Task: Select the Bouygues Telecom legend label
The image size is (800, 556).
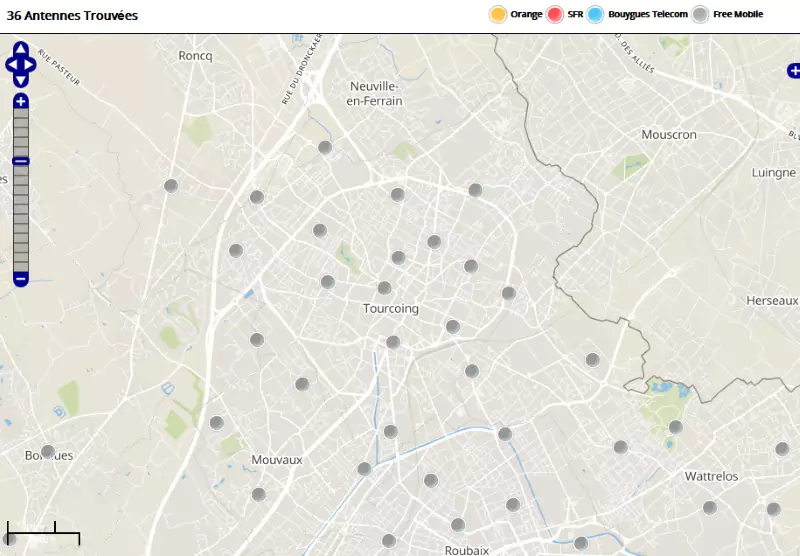Action: [x=648, y=14]
